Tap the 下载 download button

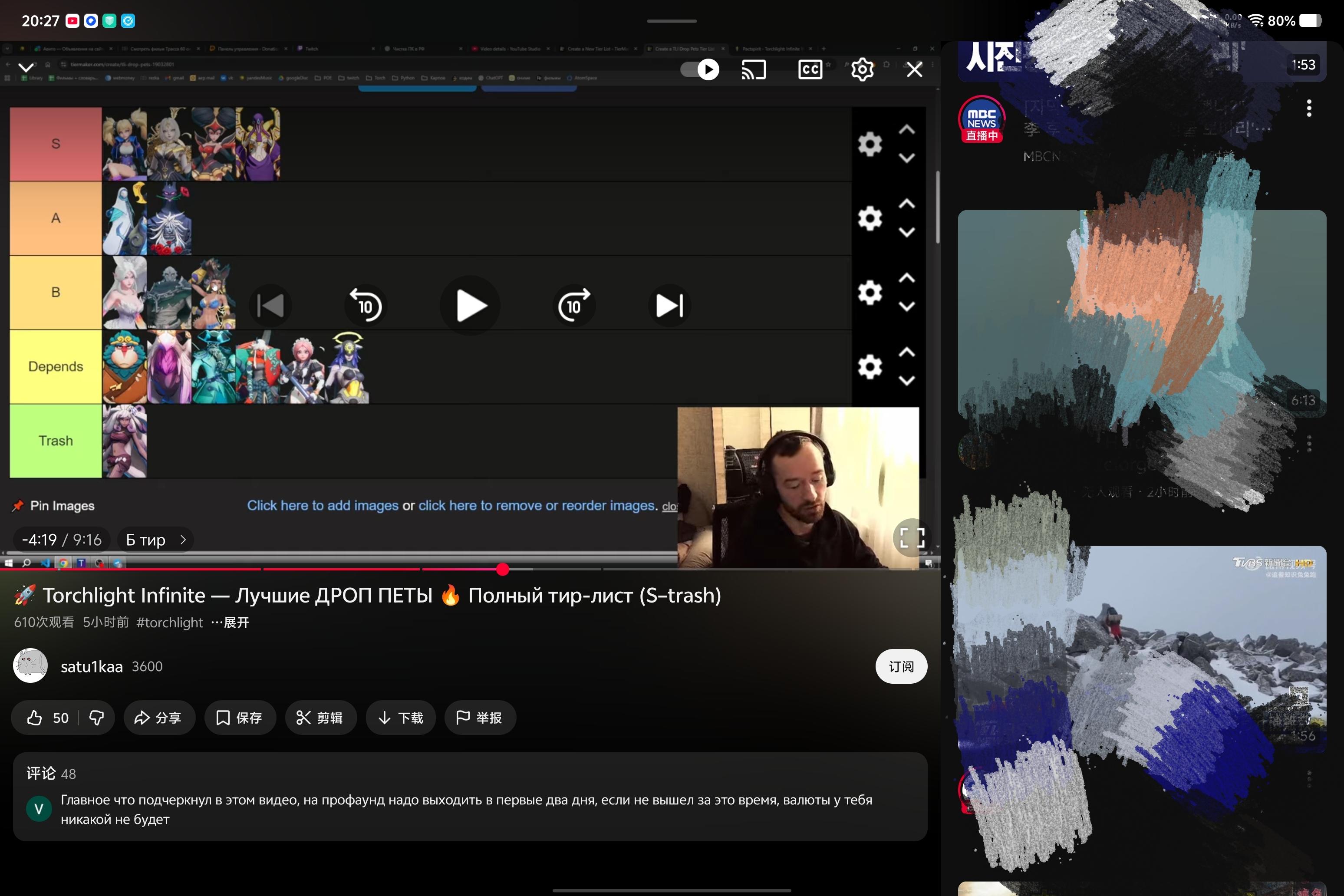[x=401, y=718]
